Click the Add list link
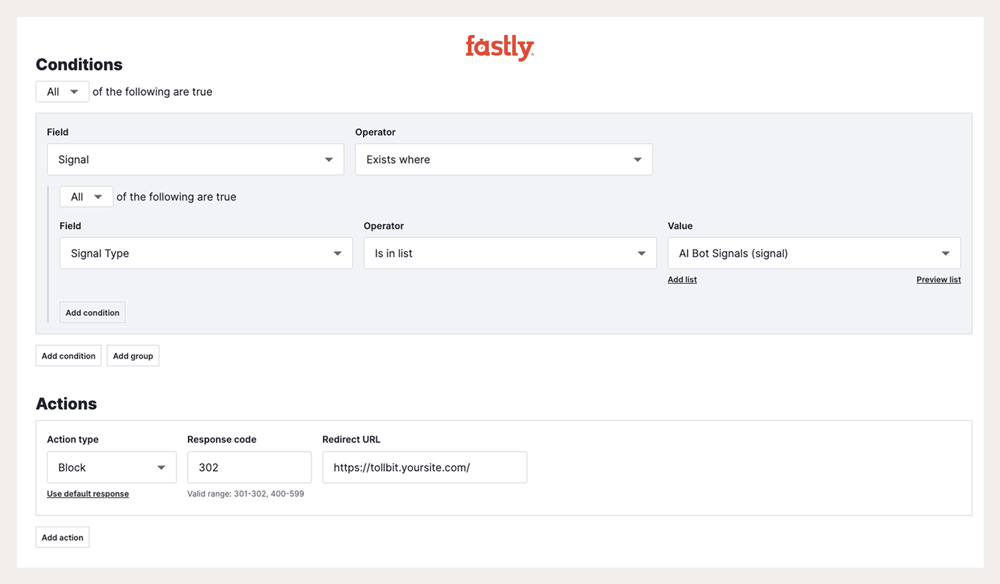This screenshot has width=1000, height=584. 682,280
